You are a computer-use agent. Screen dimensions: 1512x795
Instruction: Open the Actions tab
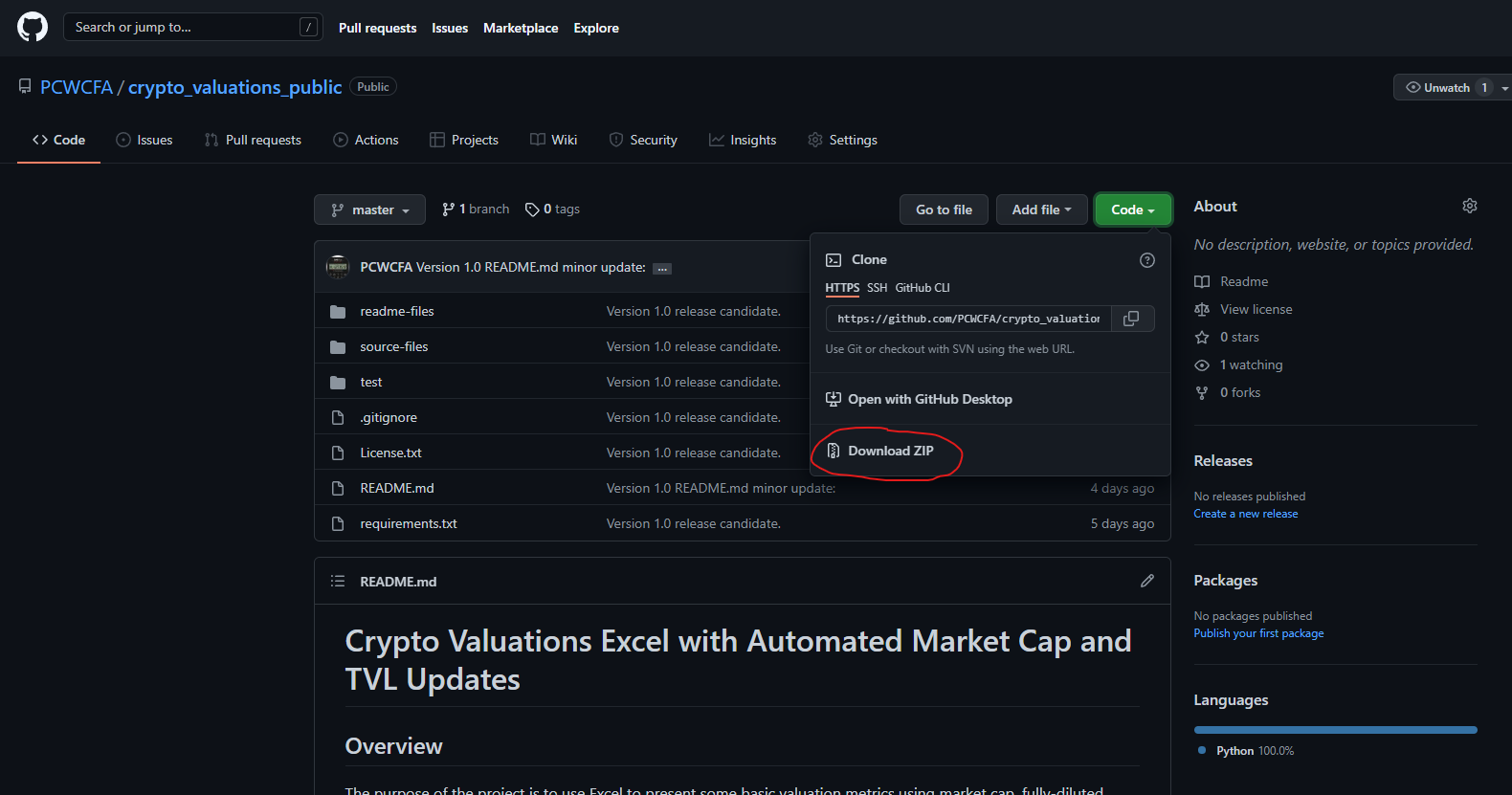click(366, 140)
